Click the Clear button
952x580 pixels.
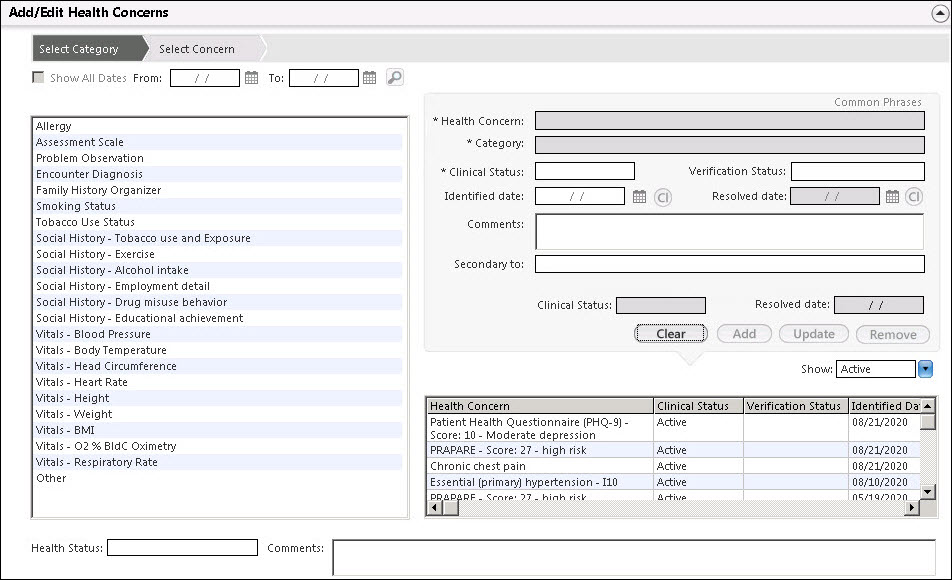point(671,334)
